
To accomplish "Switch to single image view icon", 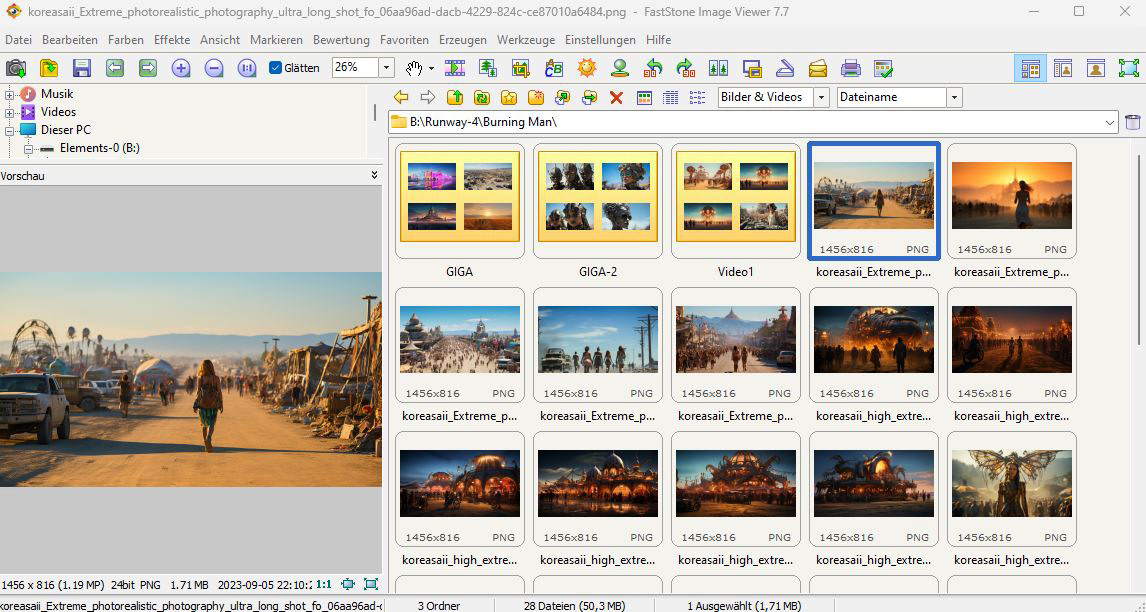I will click(1096, 68).
